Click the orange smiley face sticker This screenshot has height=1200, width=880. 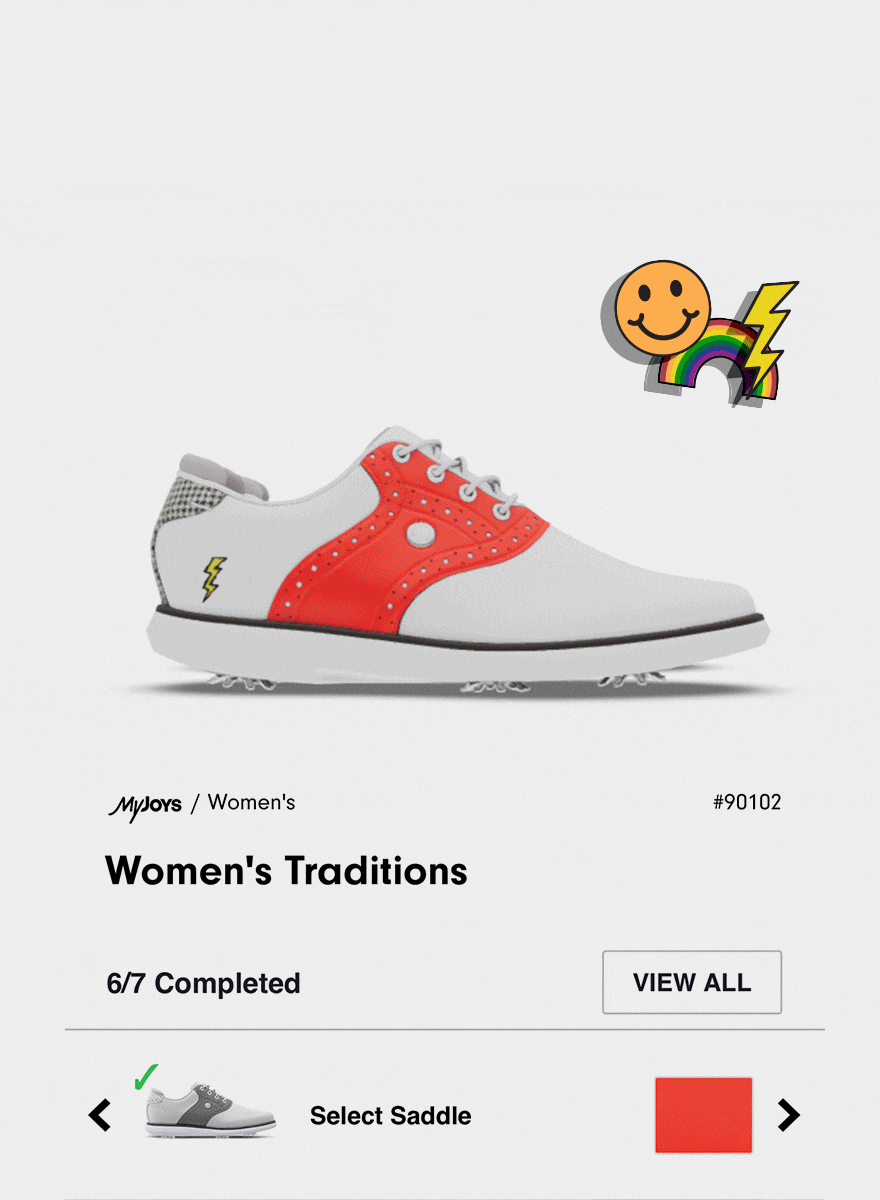coord(662,309)
